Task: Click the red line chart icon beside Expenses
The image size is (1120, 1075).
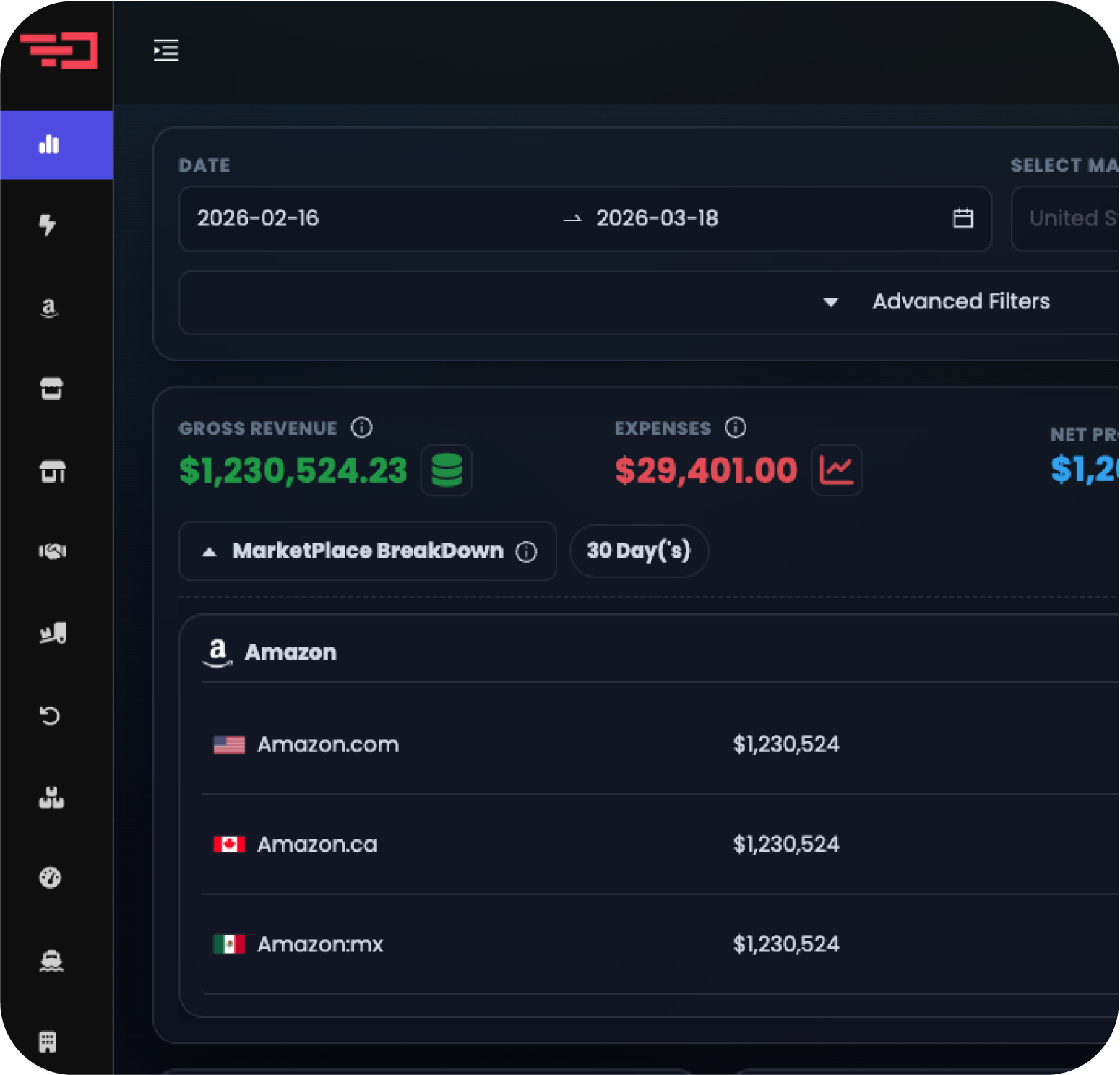Action: pyautogui.click(x=836, y=470)
